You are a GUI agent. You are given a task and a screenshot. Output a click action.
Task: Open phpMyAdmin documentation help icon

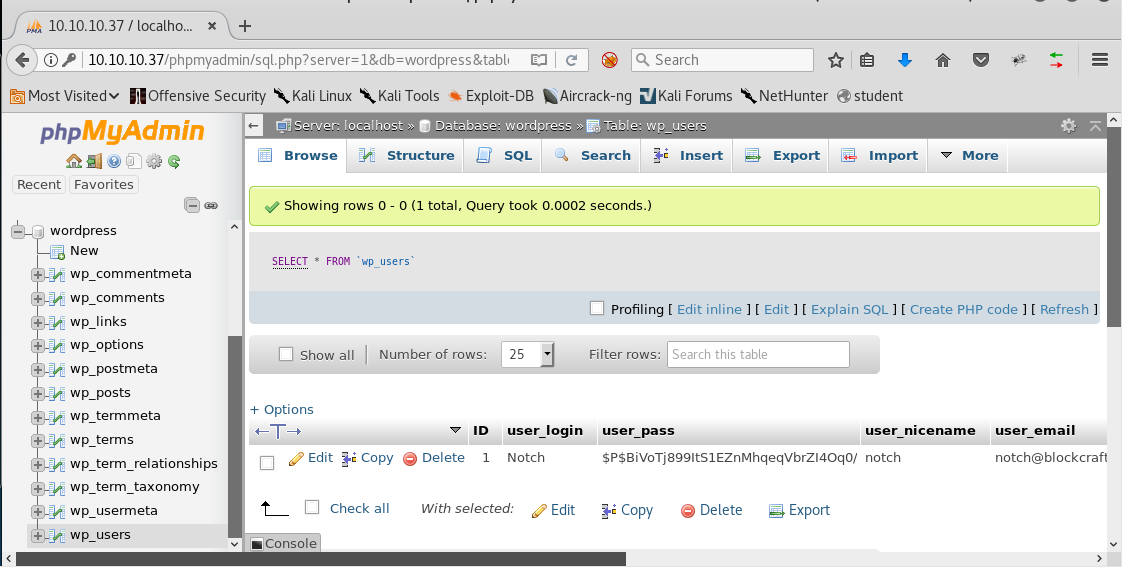[114, 161]
